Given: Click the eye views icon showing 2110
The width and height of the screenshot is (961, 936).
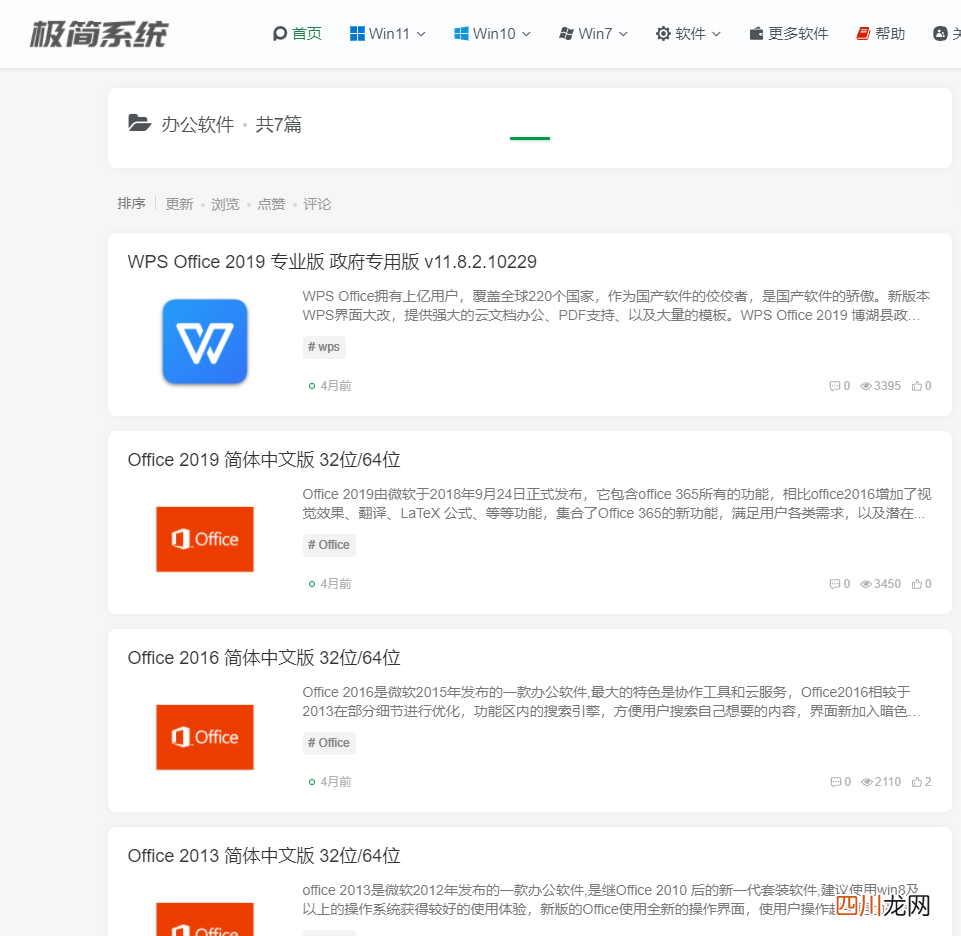Looking at the screenshot, I should pos(867,782).
